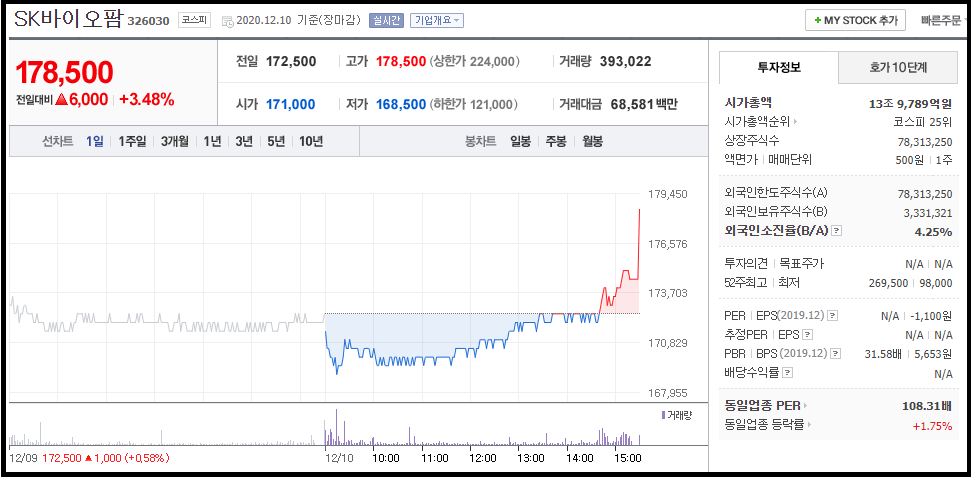Click the 12/09 172,500 previous-day summary
Image resolution: width=971 pixels, height=477 pixels.
click(x=89, y=458)
